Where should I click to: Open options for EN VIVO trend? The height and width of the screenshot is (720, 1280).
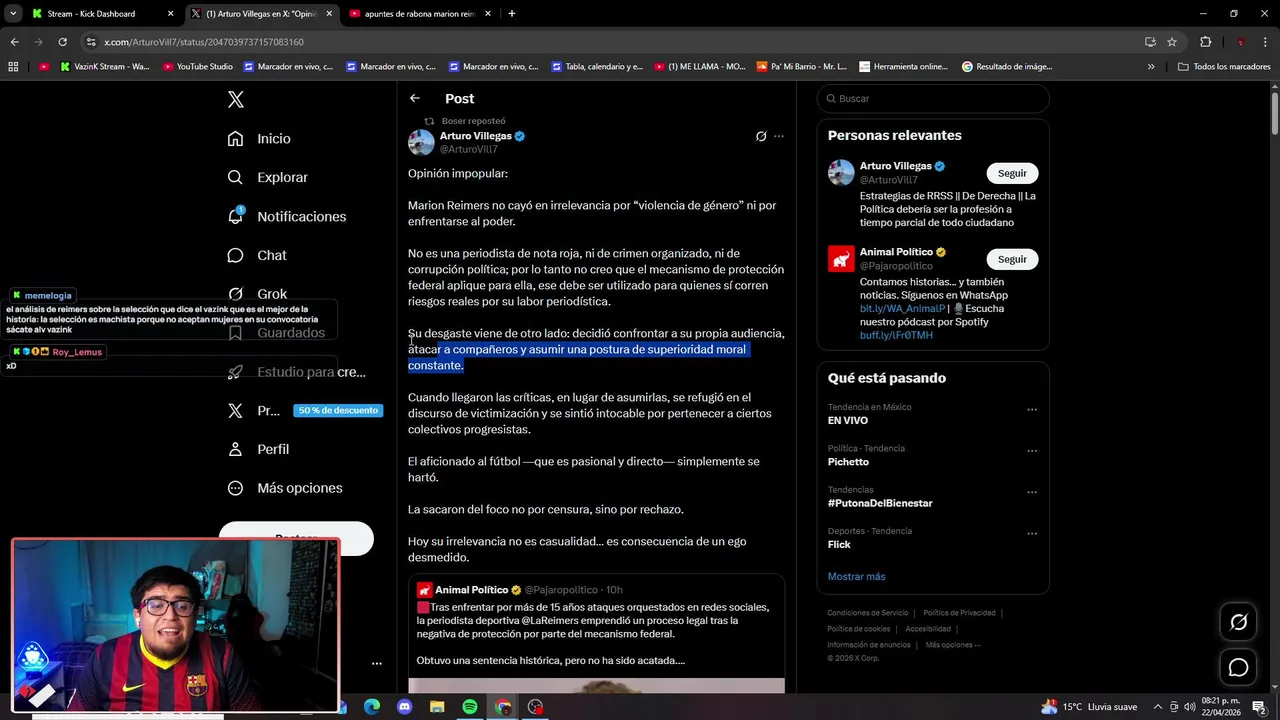[x=1032, y=409]
